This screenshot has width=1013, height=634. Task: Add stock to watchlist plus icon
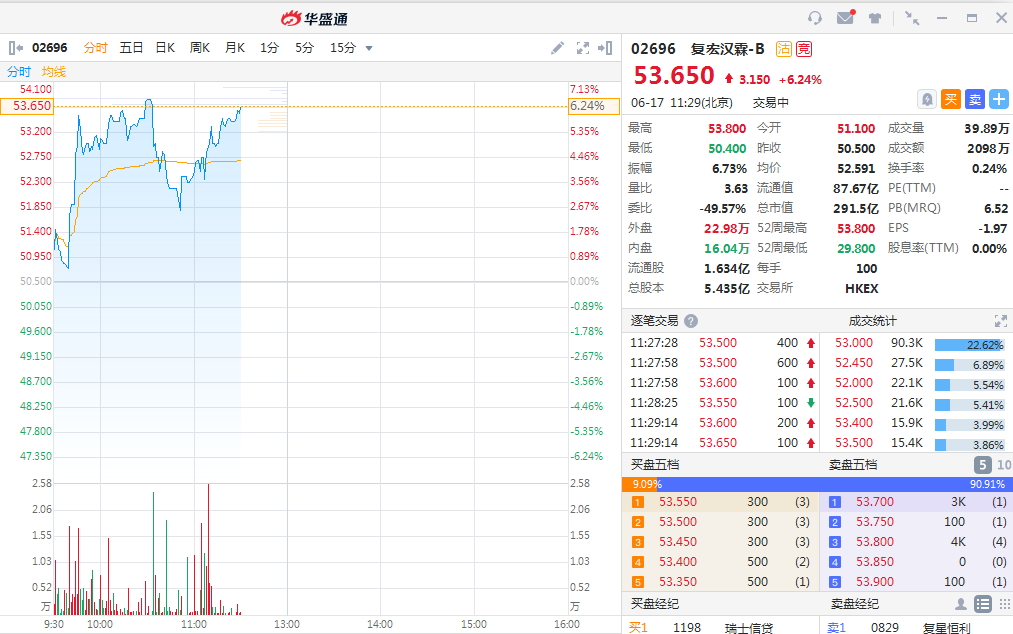[x=999, y=100]
